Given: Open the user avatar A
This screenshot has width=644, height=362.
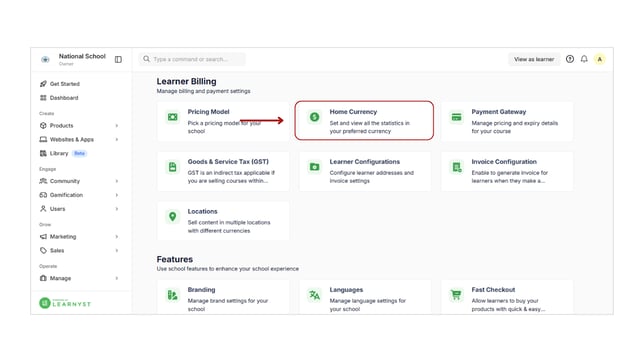Looking at the screenshot, I should click(600, 60).
